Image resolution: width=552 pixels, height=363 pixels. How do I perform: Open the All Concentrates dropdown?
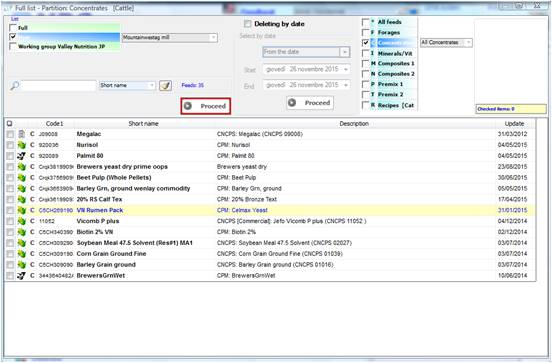point(468,43)
